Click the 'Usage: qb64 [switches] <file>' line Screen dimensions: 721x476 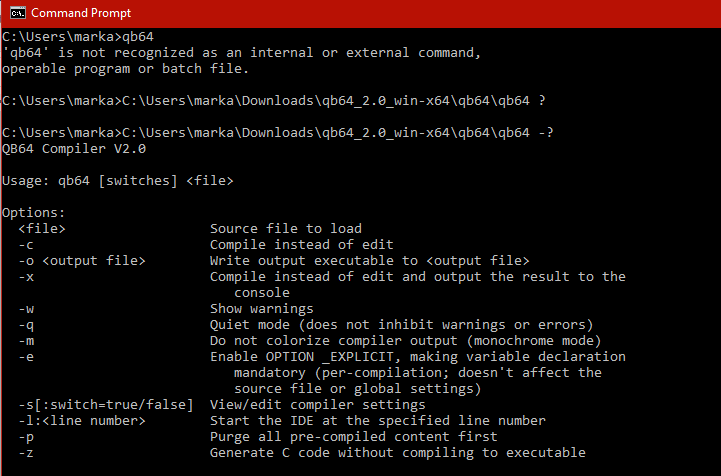click(118, 181)
